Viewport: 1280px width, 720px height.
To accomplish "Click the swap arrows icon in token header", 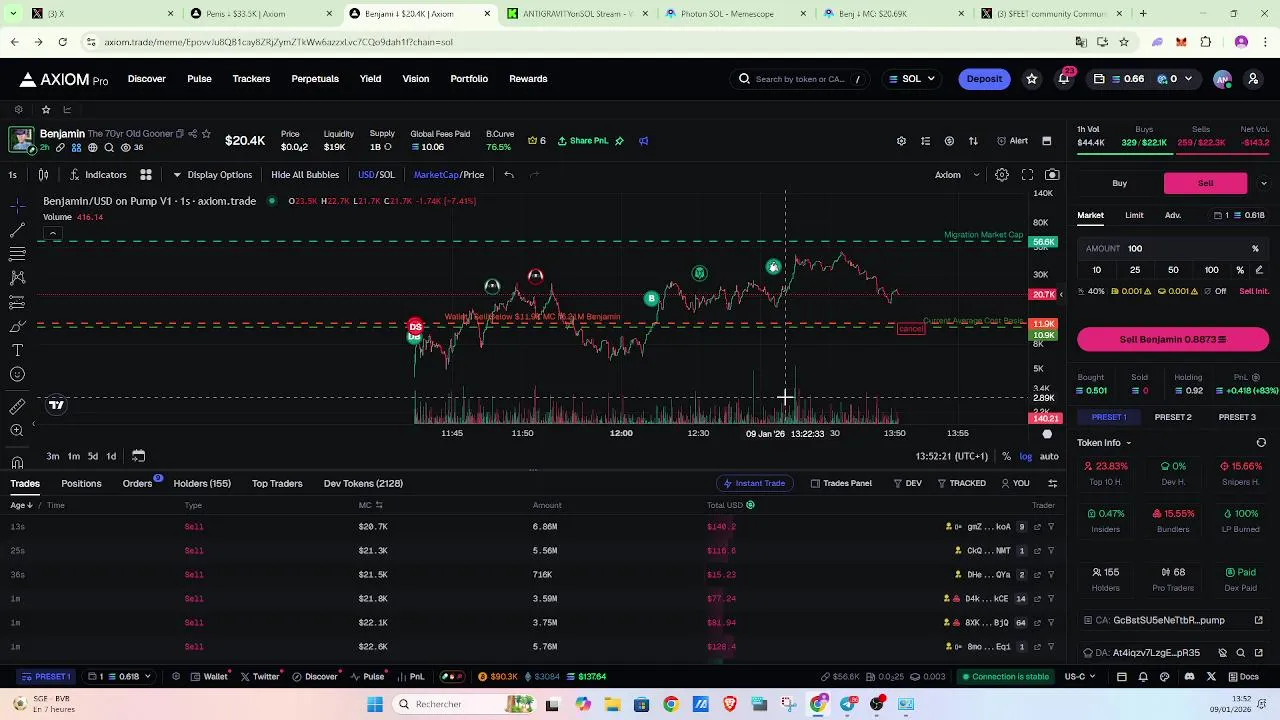I will 973,141.
